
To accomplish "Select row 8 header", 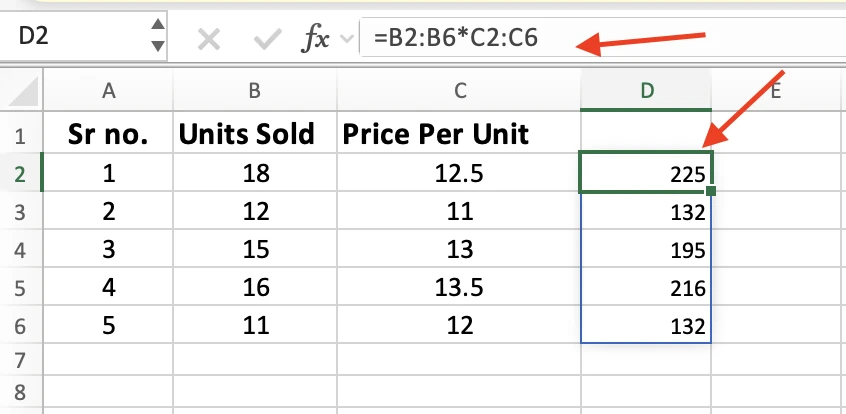I will (x=21, y=391).
